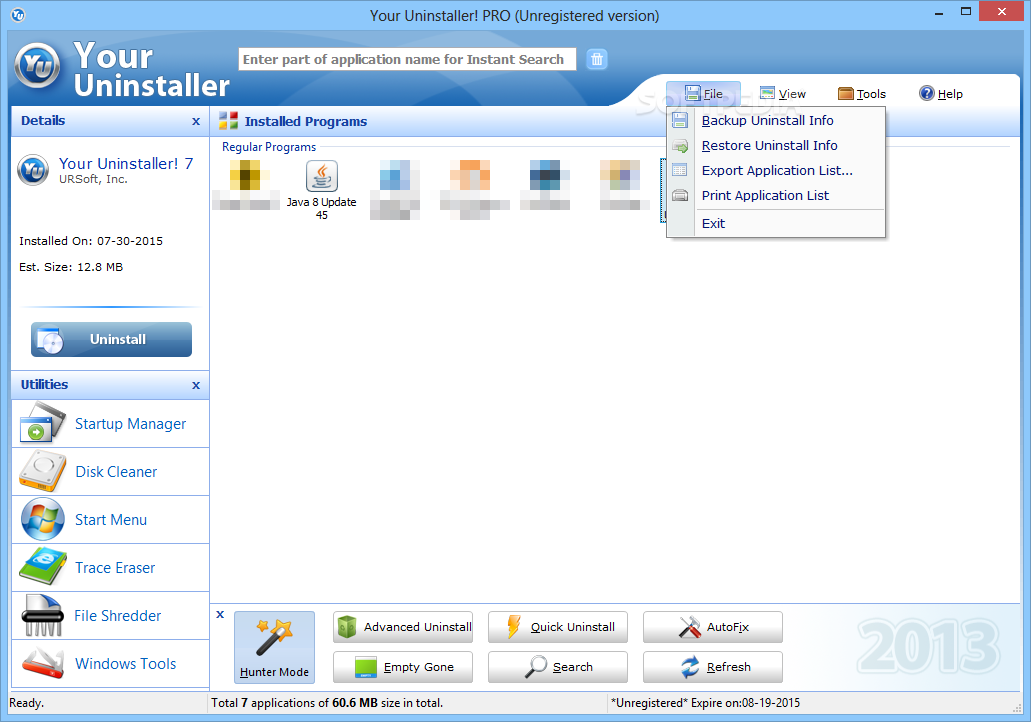Click the Windows Tools knife icon
The image size is (1031, 722).
pyautogui.click(x=42, y=663)
